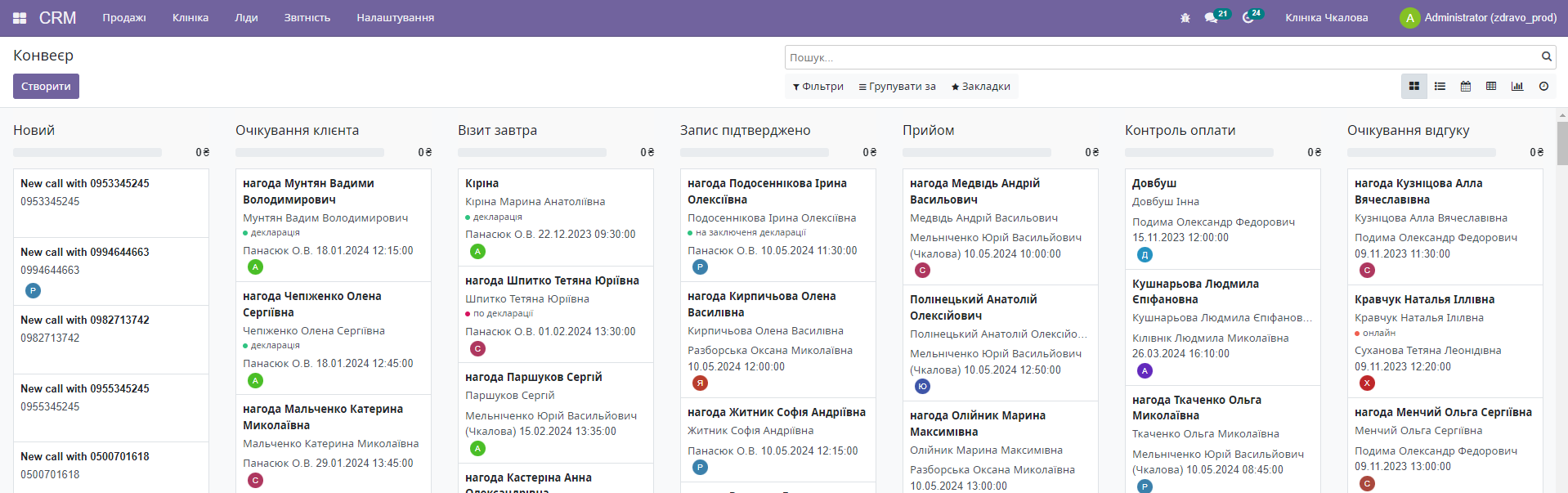Click the progress bar in Новий column
This screenshot has height=493, width=1568.
[87, 153]
